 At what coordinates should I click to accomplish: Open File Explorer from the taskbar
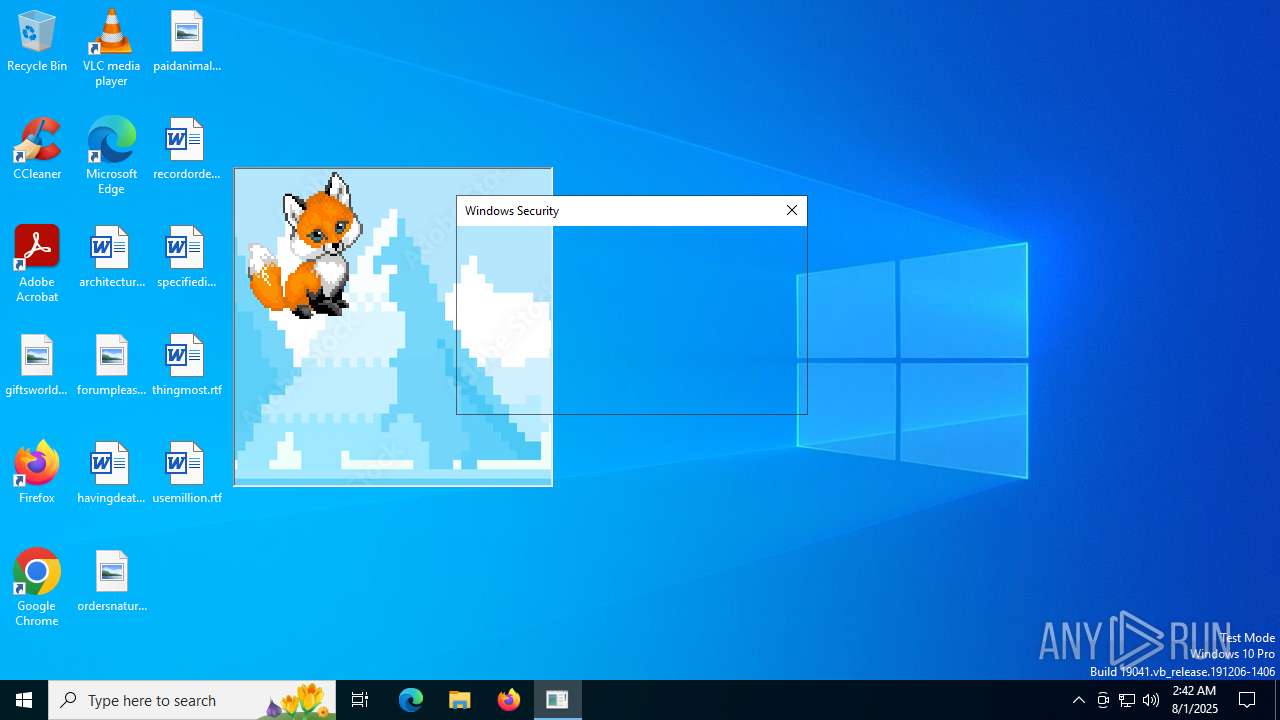[x=460, y=700]
